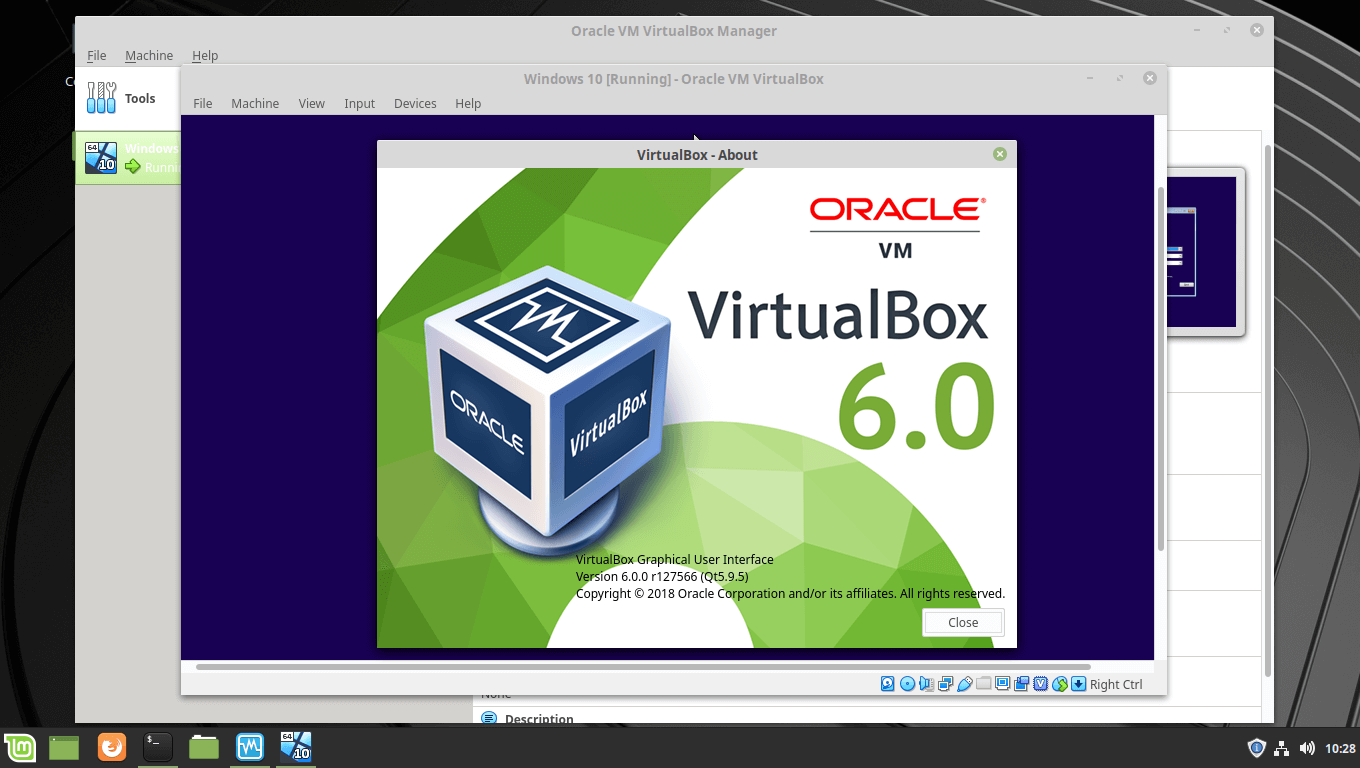Viewport: 1360px width, 768px height.
Task: Click the video recording status icon
Action: click(x=1021, y=683)
